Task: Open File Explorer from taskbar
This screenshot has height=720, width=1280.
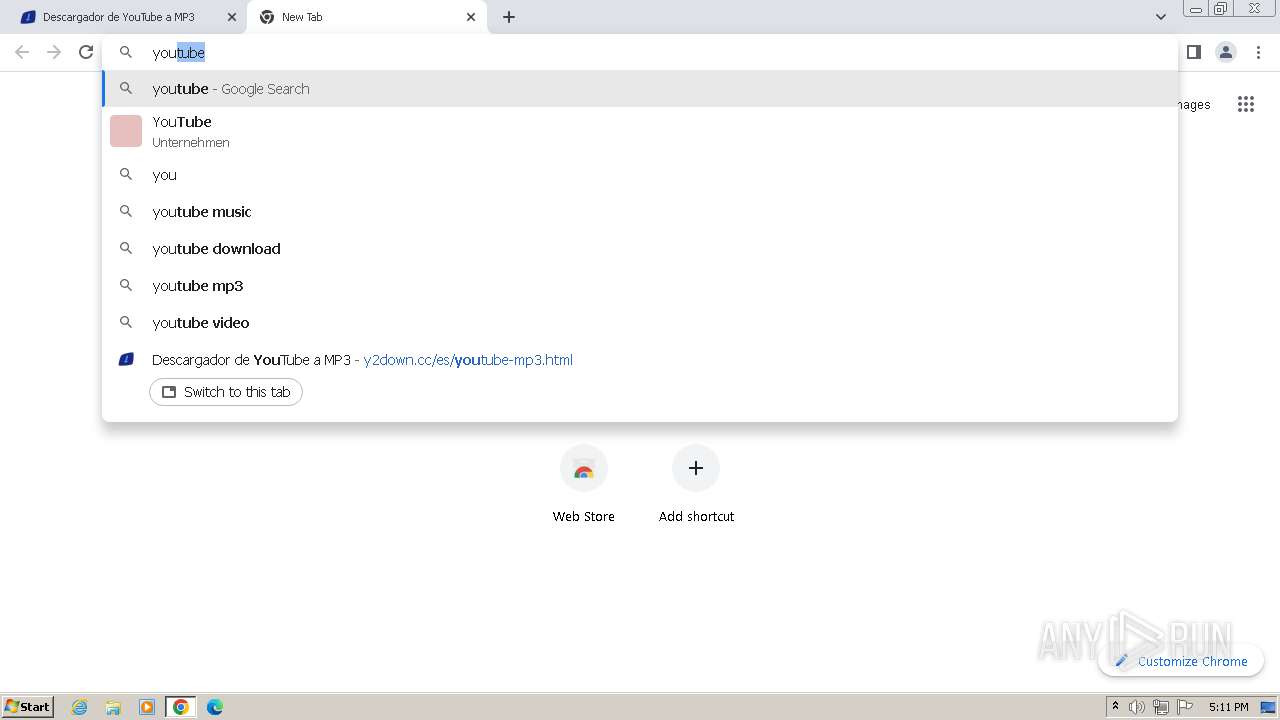Action: 113,707
